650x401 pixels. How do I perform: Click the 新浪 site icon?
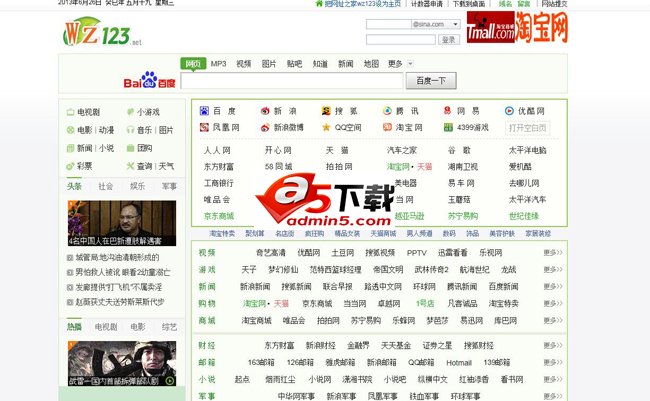point(265,111)
